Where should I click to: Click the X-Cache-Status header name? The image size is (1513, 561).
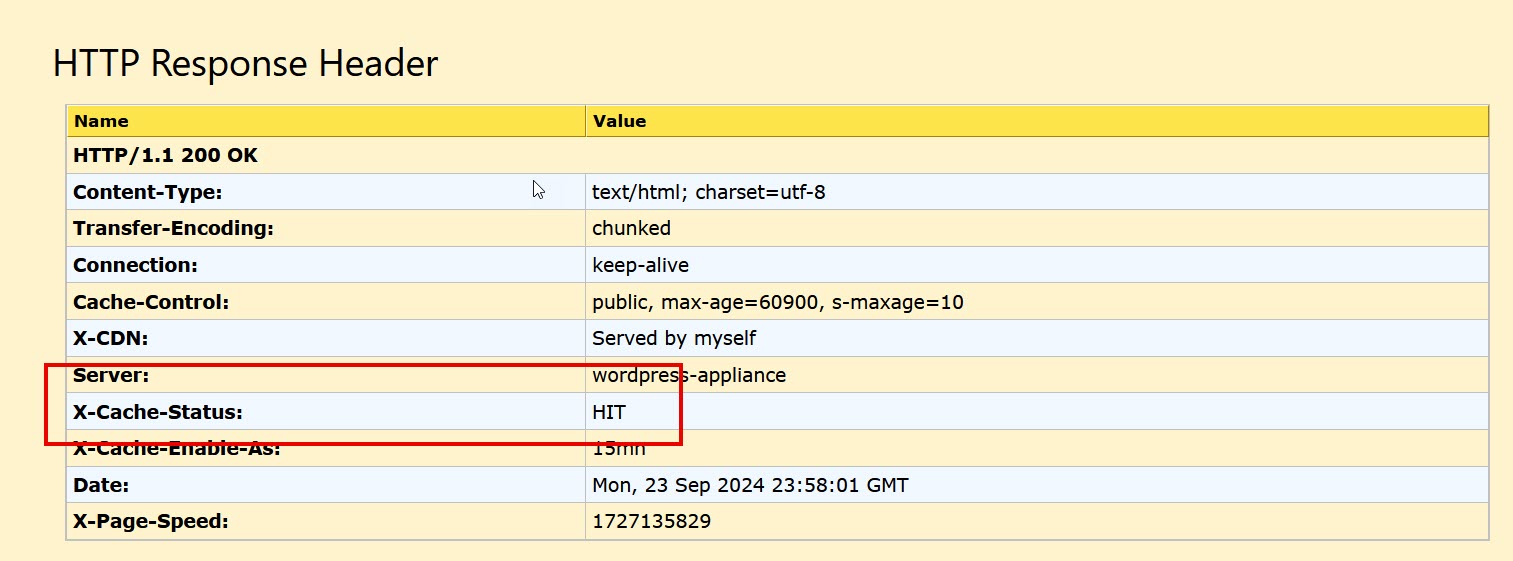(x=157, y=412)
